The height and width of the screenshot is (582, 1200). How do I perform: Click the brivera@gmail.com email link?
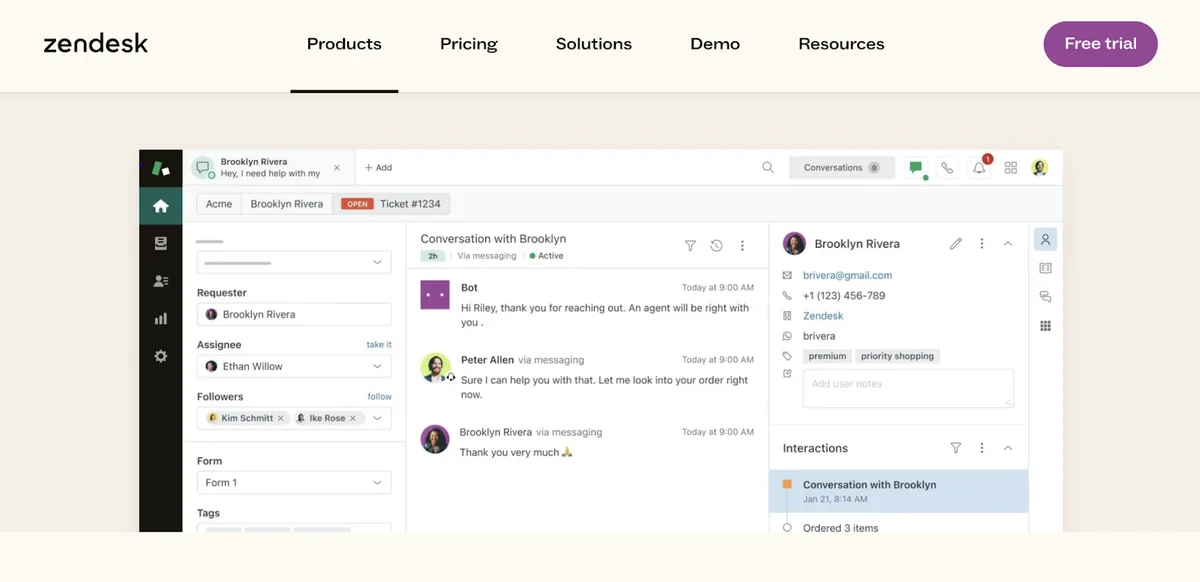[847, 275]
